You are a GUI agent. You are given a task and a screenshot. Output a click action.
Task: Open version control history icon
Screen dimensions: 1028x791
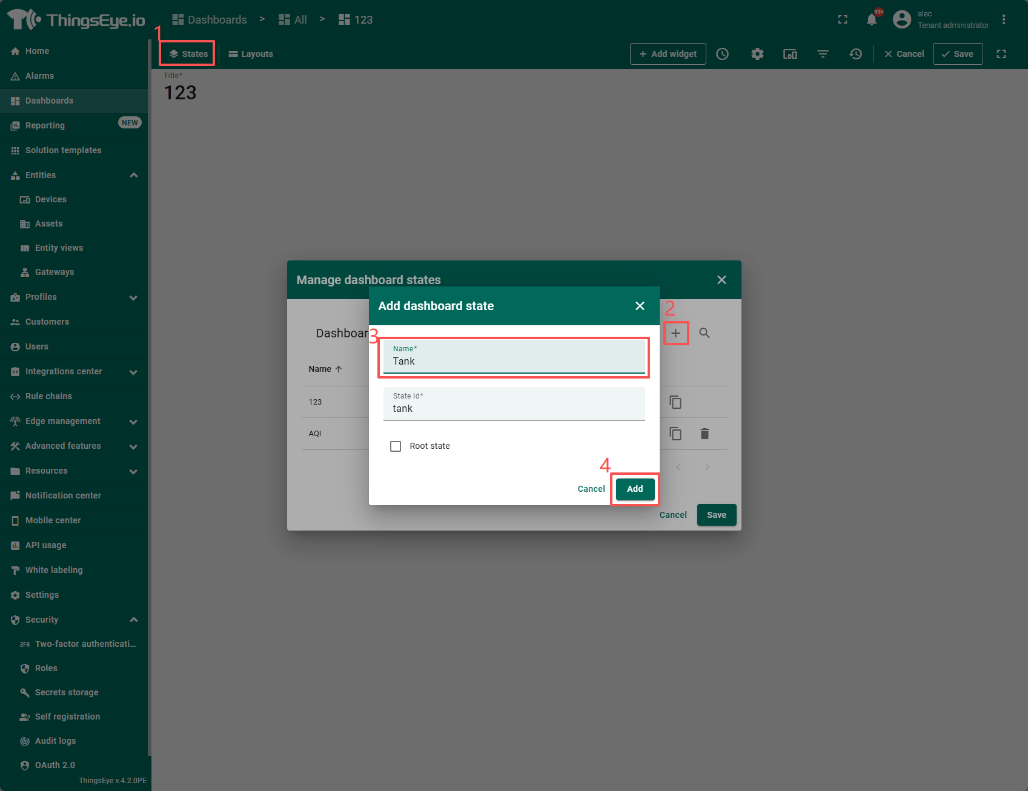click(855, 54)
